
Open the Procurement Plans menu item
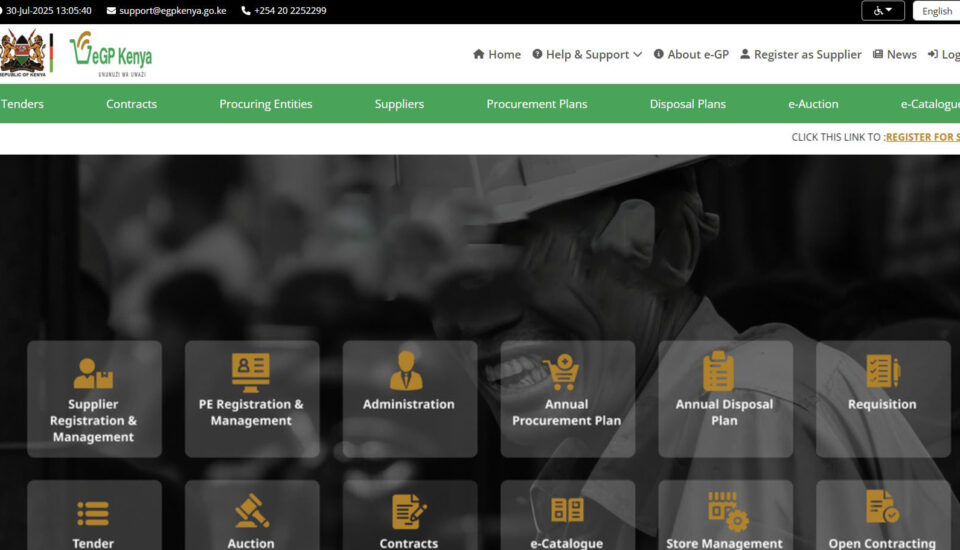[537, 104]
